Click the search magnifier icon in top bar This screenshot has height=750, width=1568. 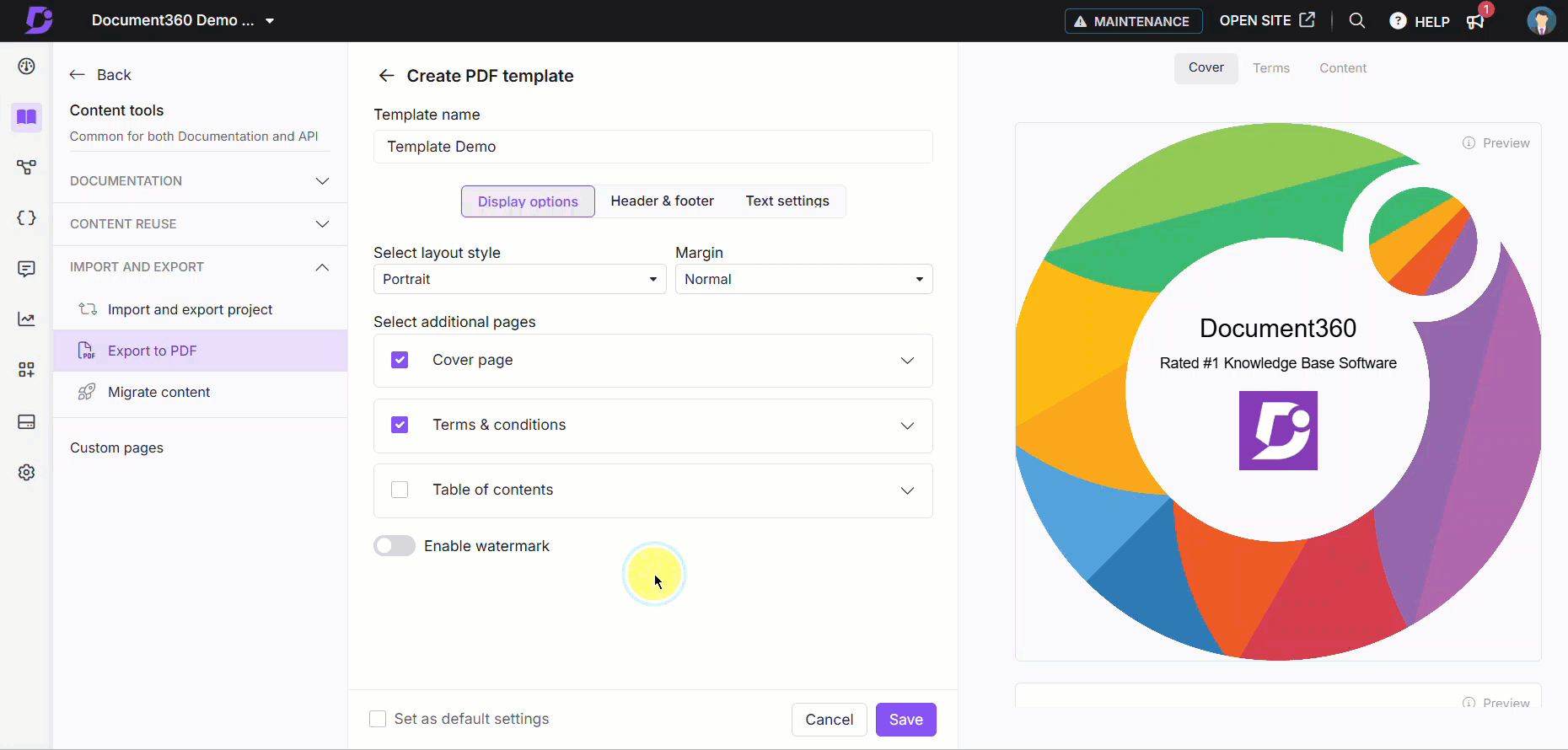(x=1356, y=20)
